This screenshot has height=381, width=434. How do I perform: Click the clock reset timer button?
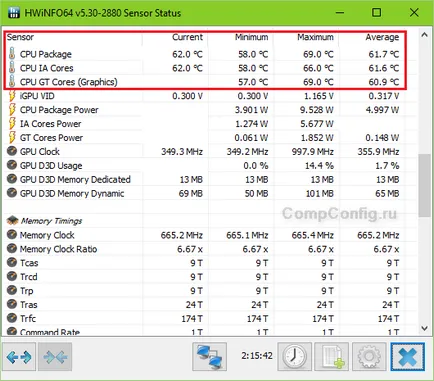pos(295,357)
